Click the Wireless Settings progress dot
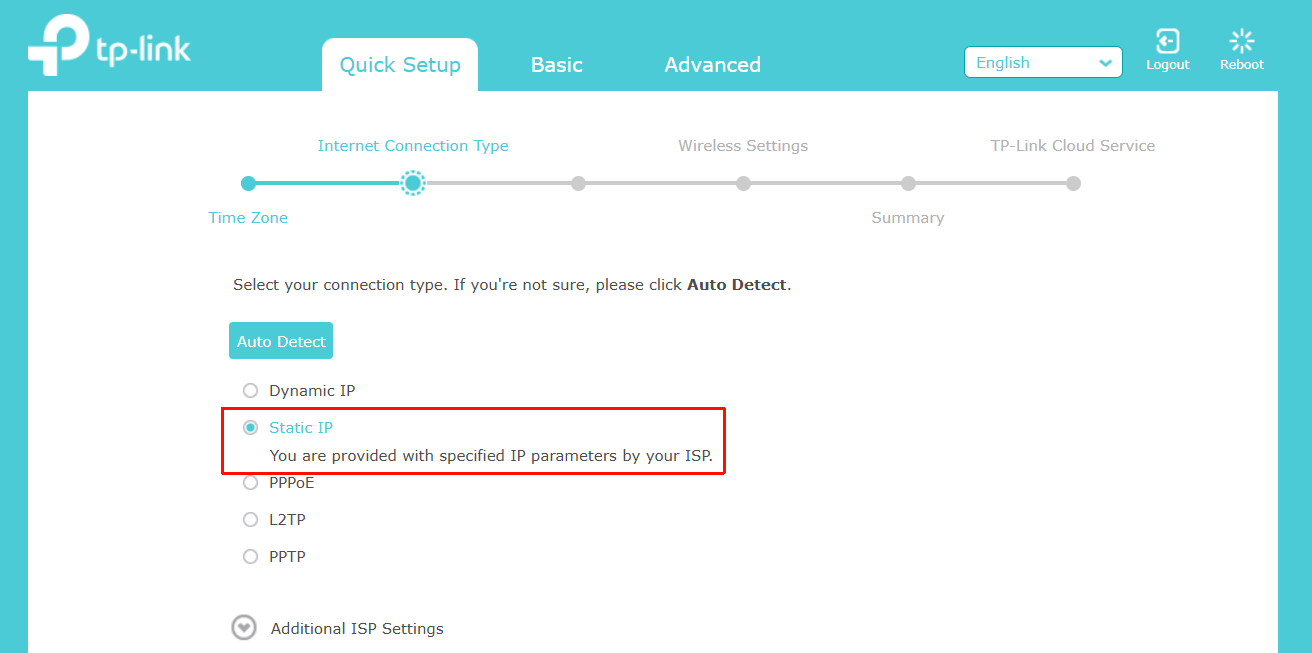Image resolution: width=1312 pixels, height=653 pixels. point(743,183)
